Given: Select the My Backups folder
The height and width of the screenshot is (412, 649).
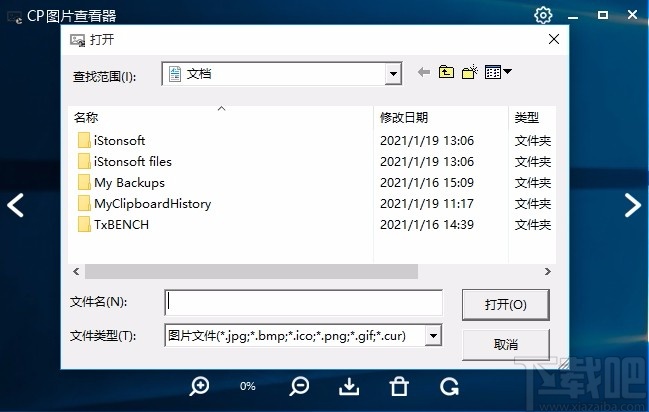Looking at the screenshot, I should pos(129,183).
